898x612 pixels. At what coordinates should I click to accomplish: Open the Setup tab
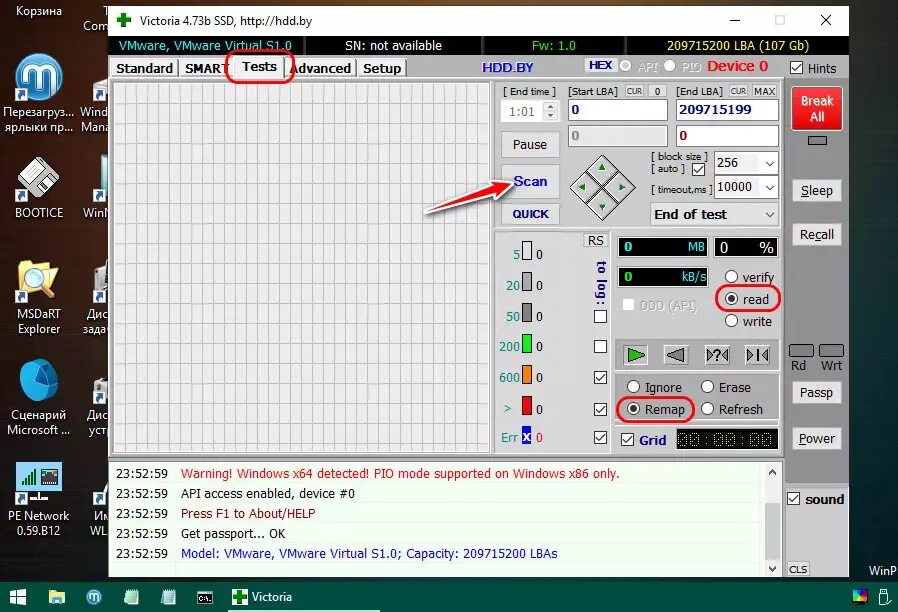pos(382,68)
